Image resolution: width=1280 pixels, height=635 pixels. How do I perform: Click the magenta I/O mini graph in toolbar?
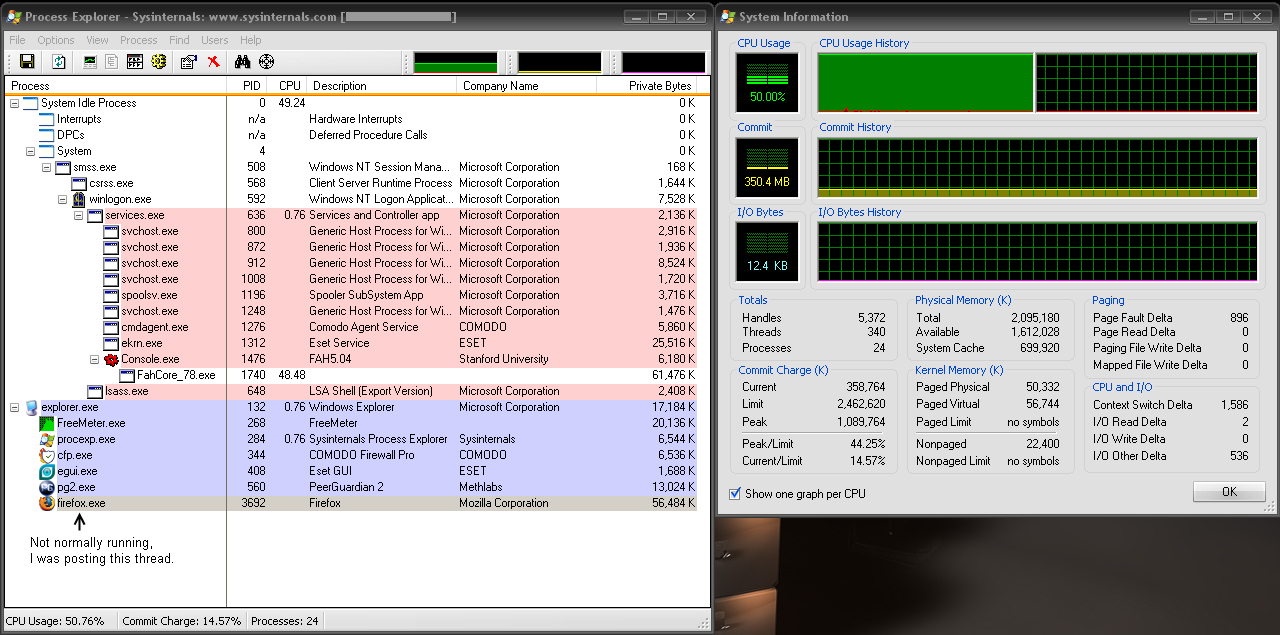(x=663, y=63)
